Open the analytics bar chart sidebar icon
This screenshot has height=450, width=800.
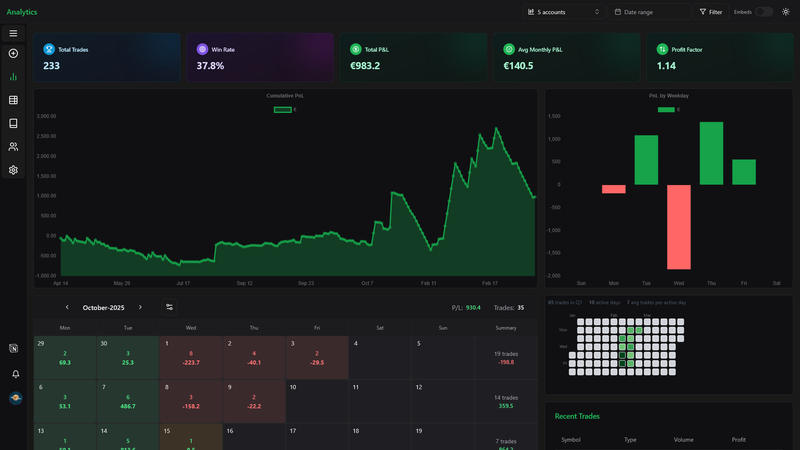click(13, 77)
